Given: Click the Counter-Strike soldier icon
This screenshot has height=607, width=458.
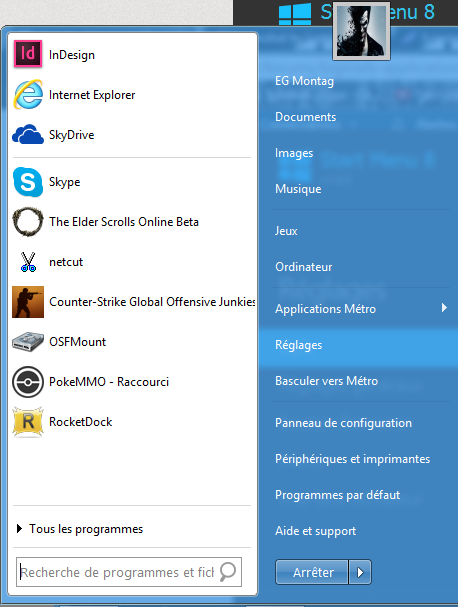Looking at the screenshot, I should click(x=28, y=302).
